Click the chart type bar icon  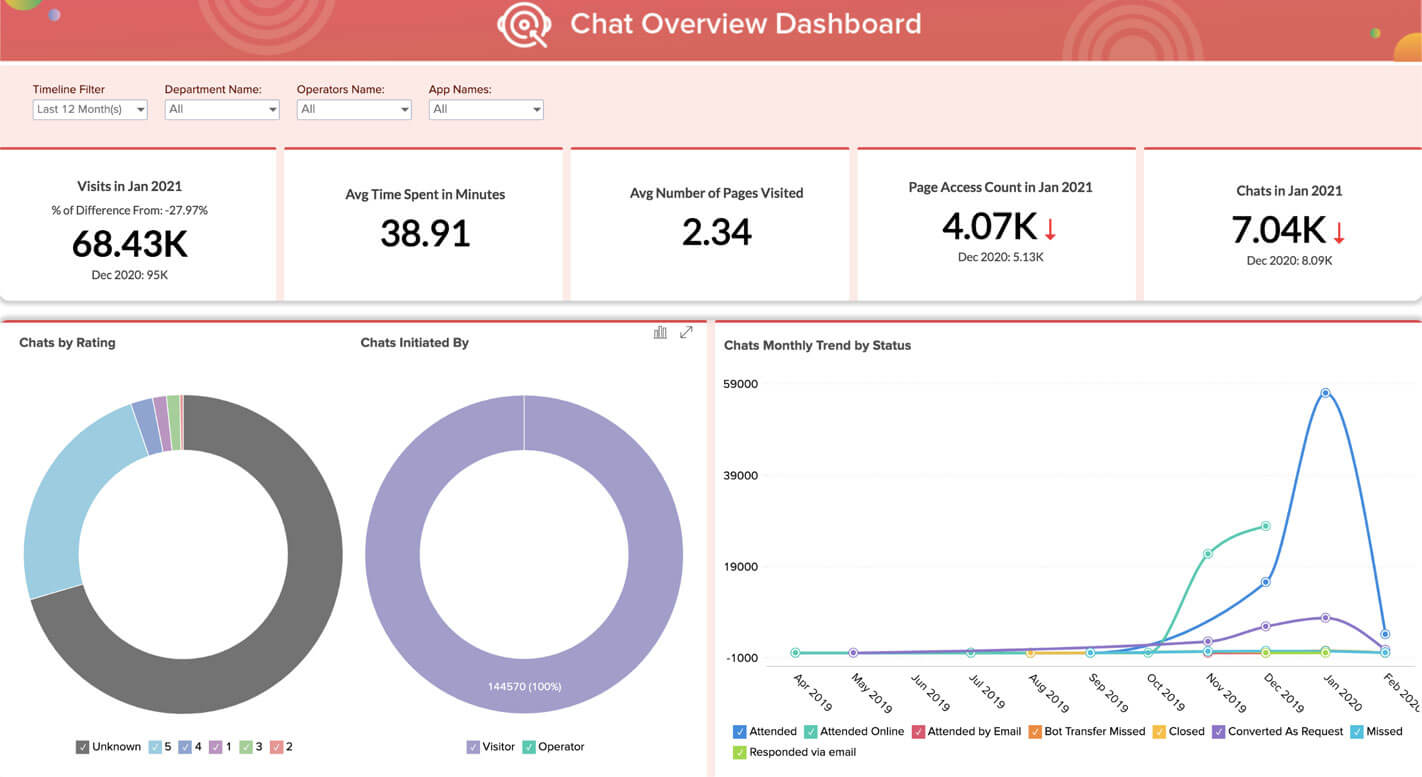click(x=660, y=332)
